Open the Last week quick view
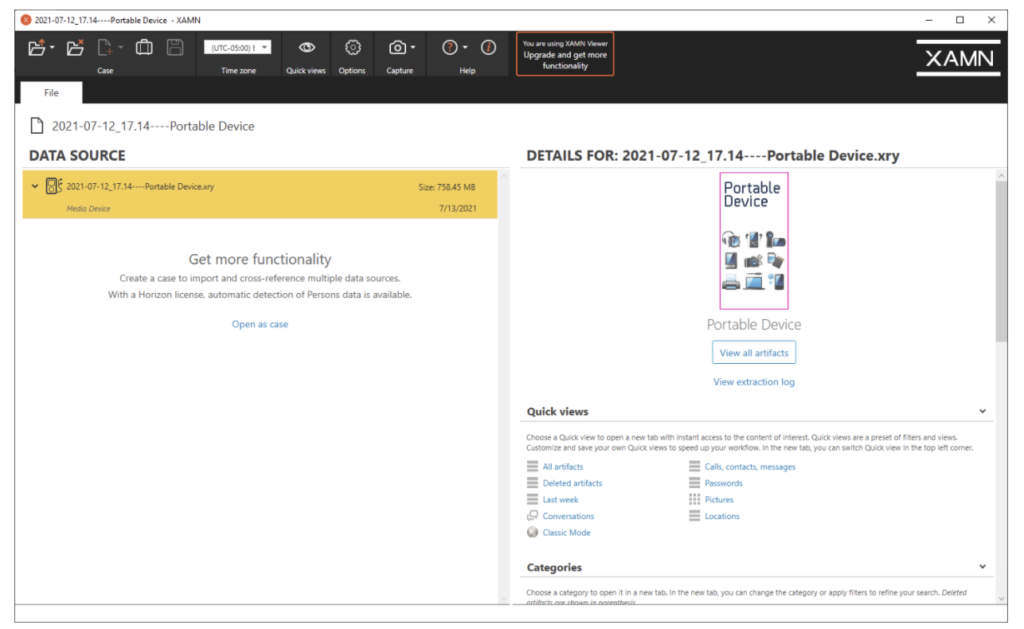Screen dimensions: 1024x629 (x=560, y=500)
